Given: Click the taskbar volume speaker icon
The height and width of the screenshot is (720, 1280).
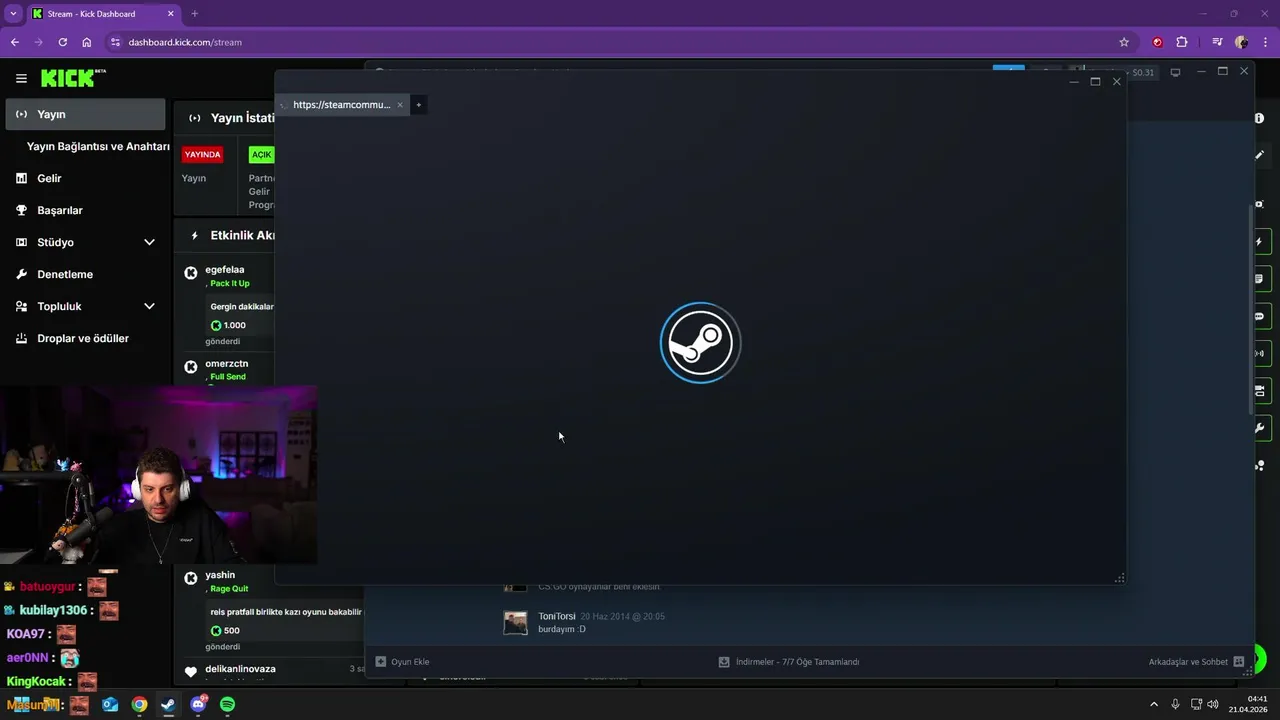Looking at the screenshot, I should pos(1213,704).
